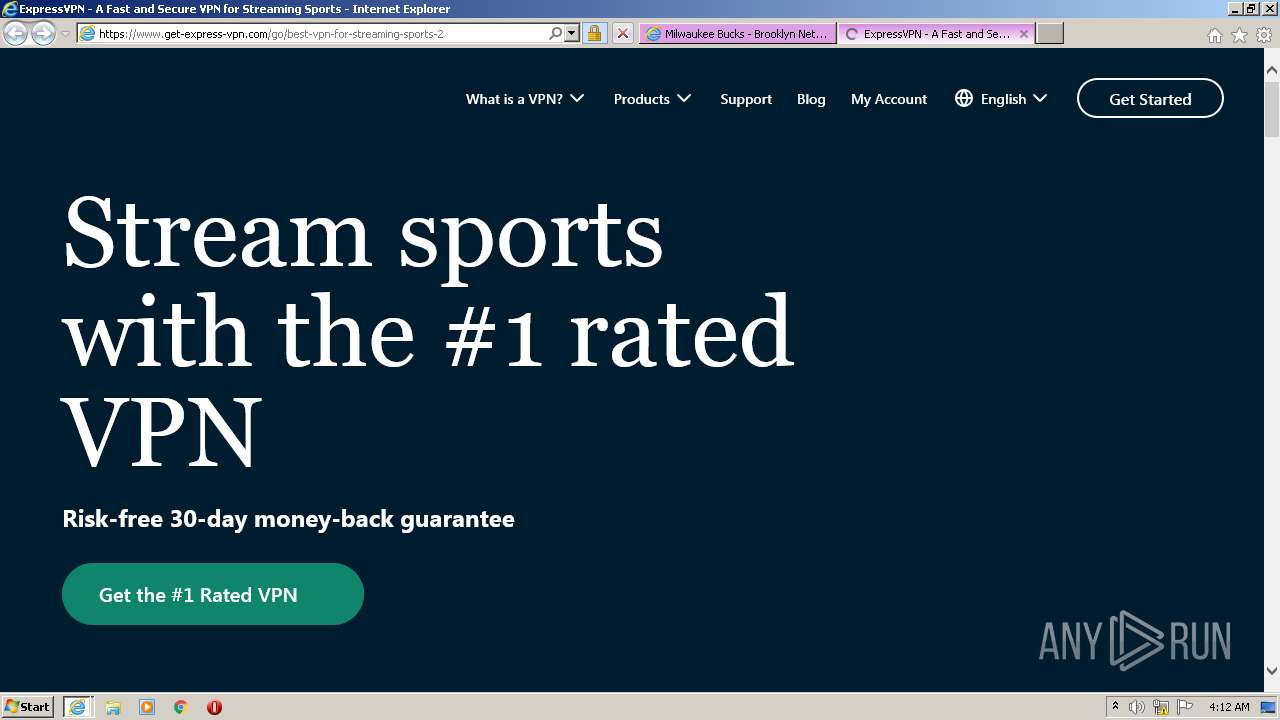The width and height of the screenshot is (1280, 720).
Task: Click 'Risk-free 30-day money-back guarantee' text
Action: pyautogui.click(x=288, y=519)
